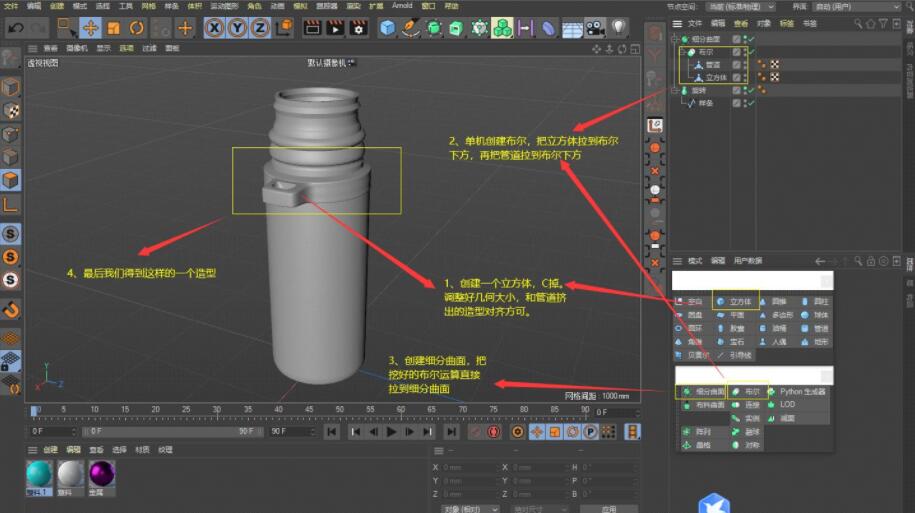Screen dimensions: 915x513
Task: Open the spline pen tool
Action: (410, 27)
